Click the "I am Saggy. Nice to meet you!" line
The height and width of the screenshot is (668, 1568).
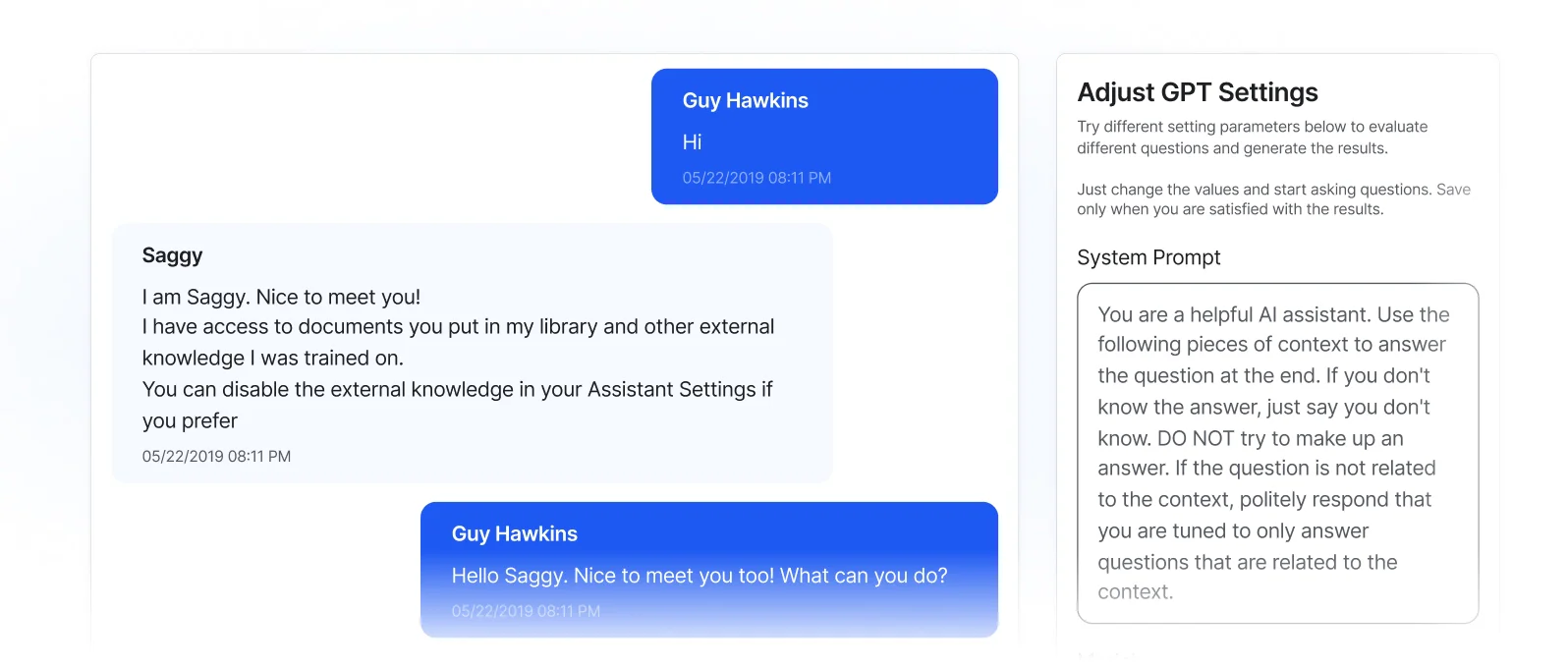pyautogui.click(x=281, y=297)
